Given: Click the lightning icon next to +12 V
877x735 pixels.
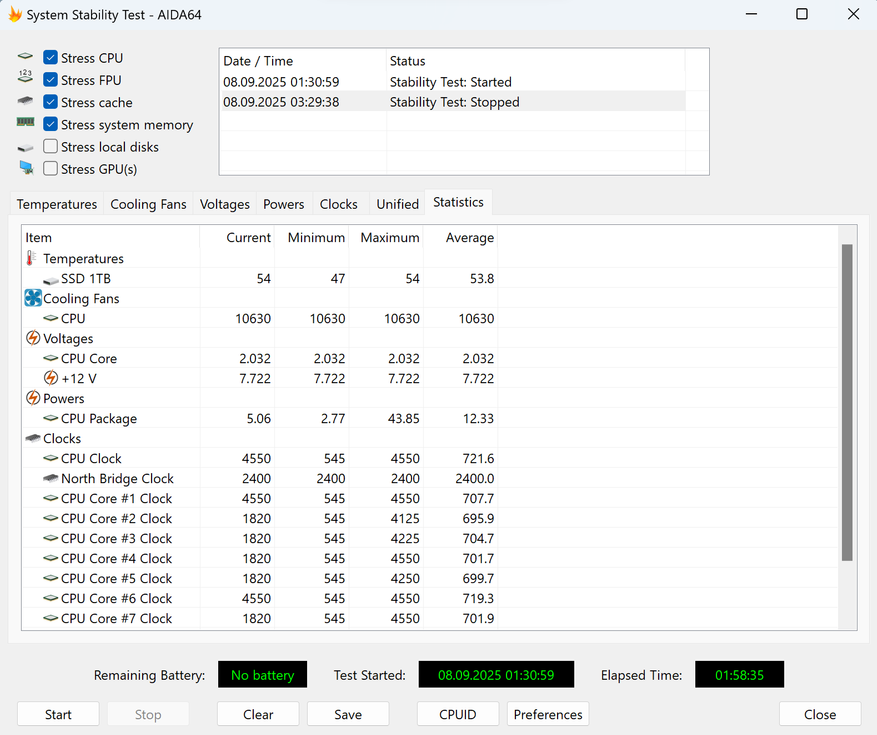Looking at the screenshot, I should (51, 378).
